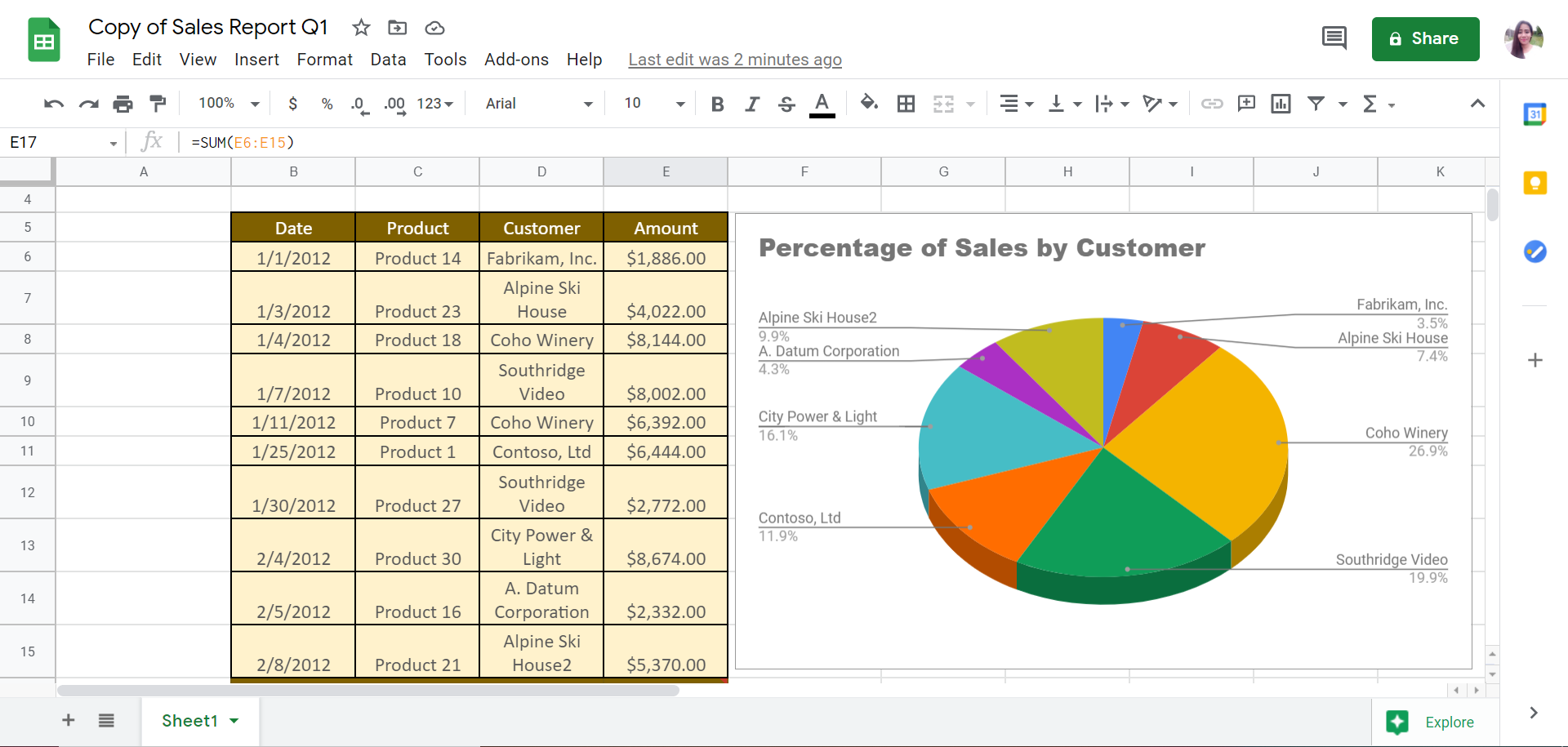Screen dimensions: 1568x747
Task: Open the vertical align dropdown
Action: coord(1065,104)
